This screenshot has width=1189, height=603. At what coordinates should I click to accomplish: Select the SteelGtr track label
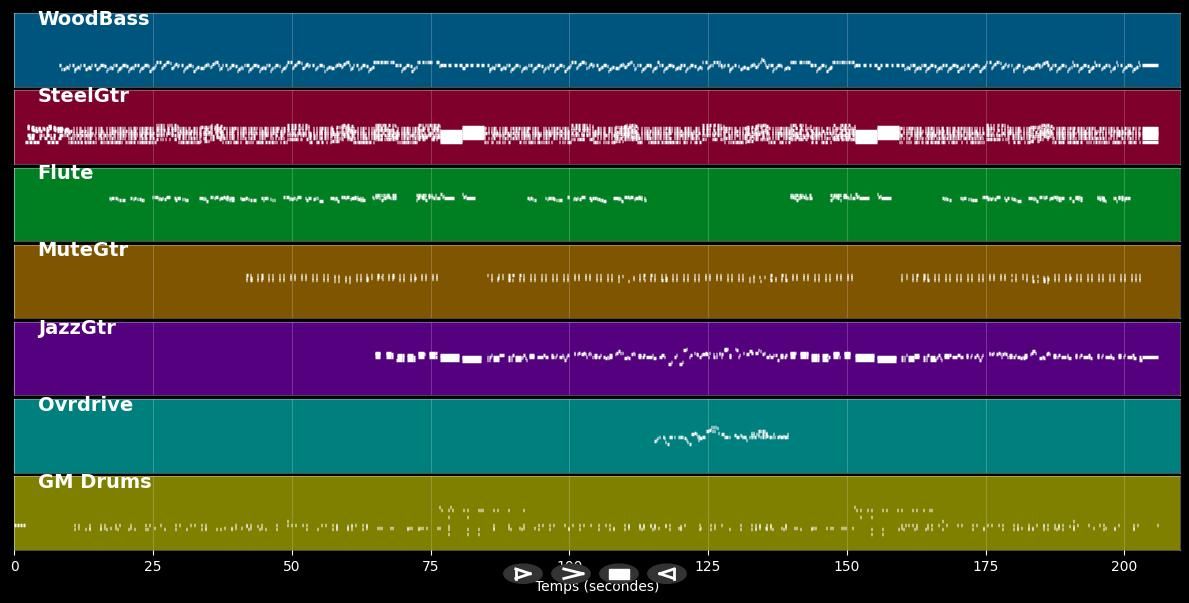point(83,96)
